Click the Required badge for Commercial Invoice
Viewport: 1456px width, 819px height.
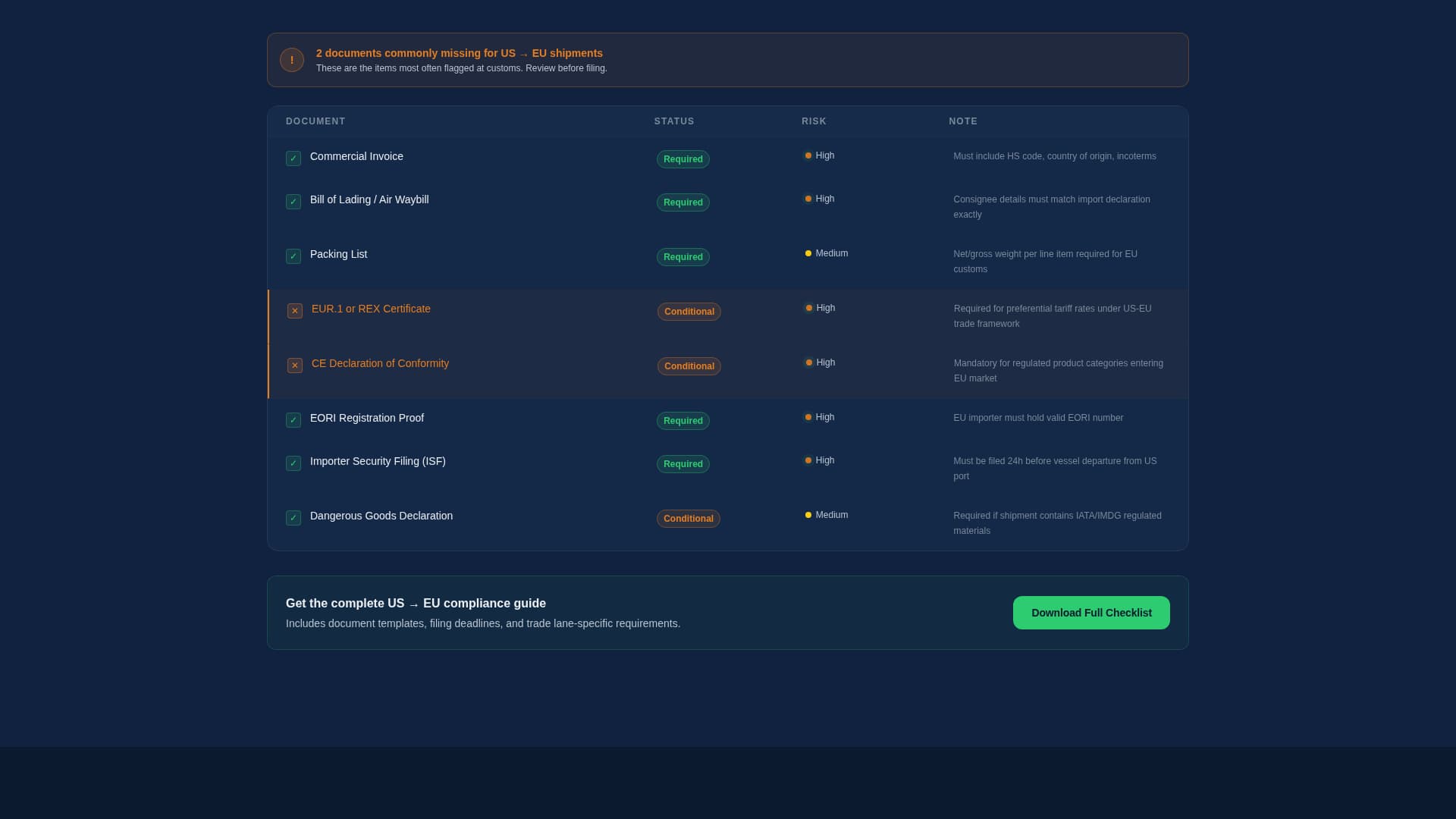(682, 159)
